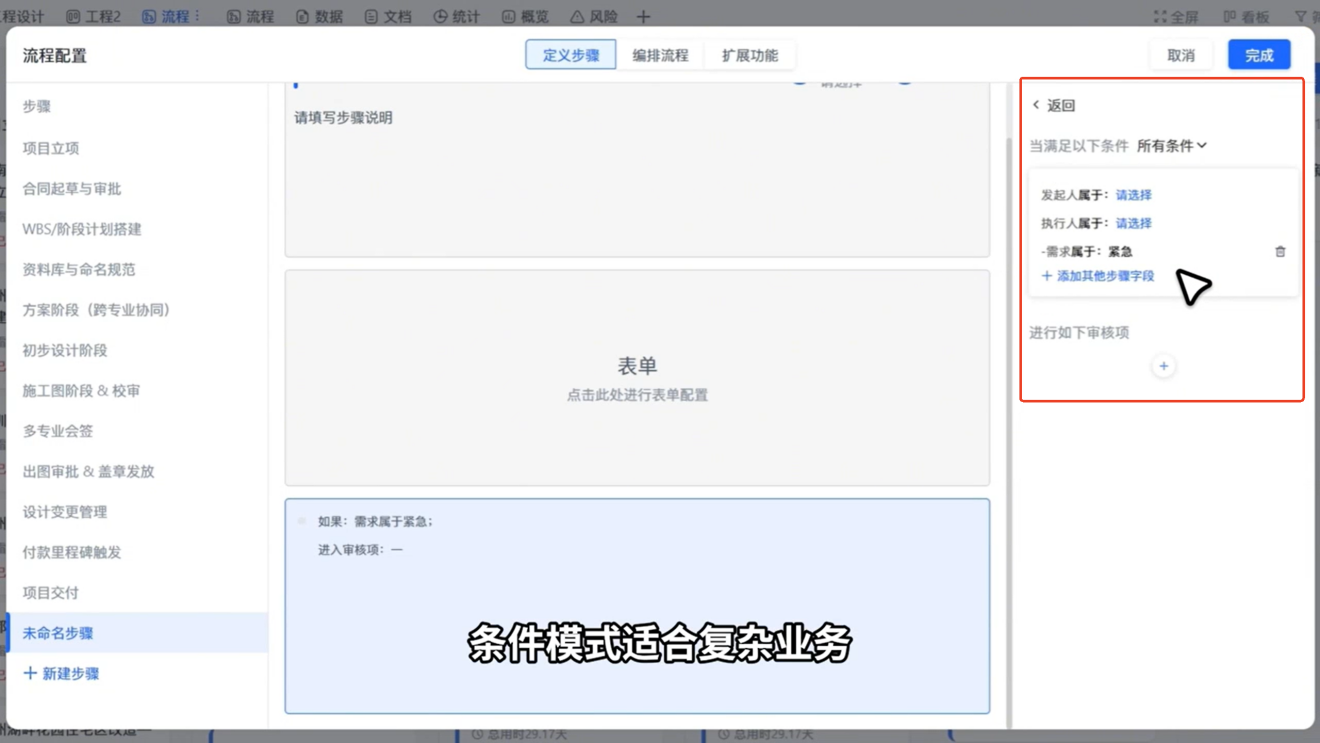The width and height of the screenshot is (1320, 743).
Task: Select the 资料库与命名规范 step
Action: coord(137,269)
